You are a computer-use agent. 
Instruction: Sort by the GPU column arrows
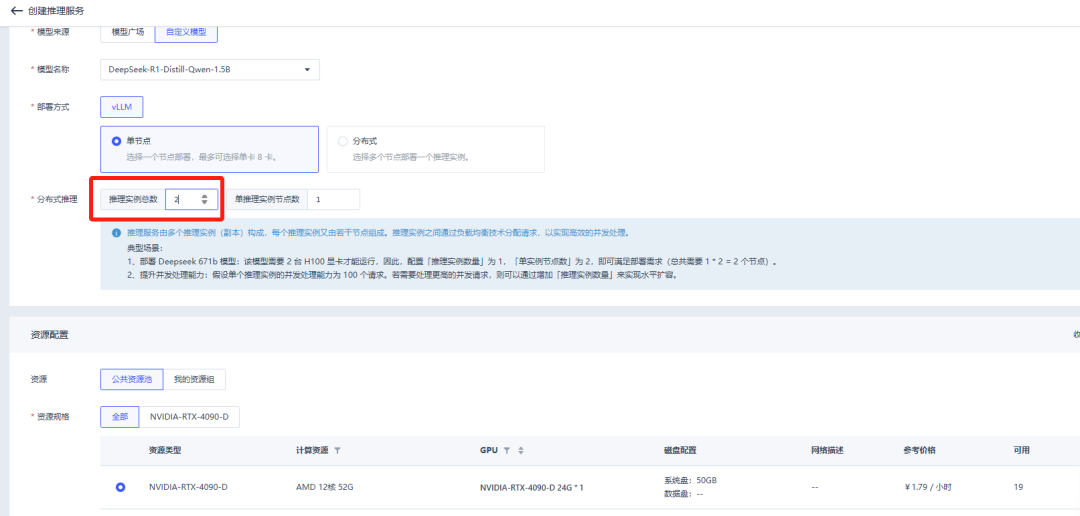pos(521,451)
